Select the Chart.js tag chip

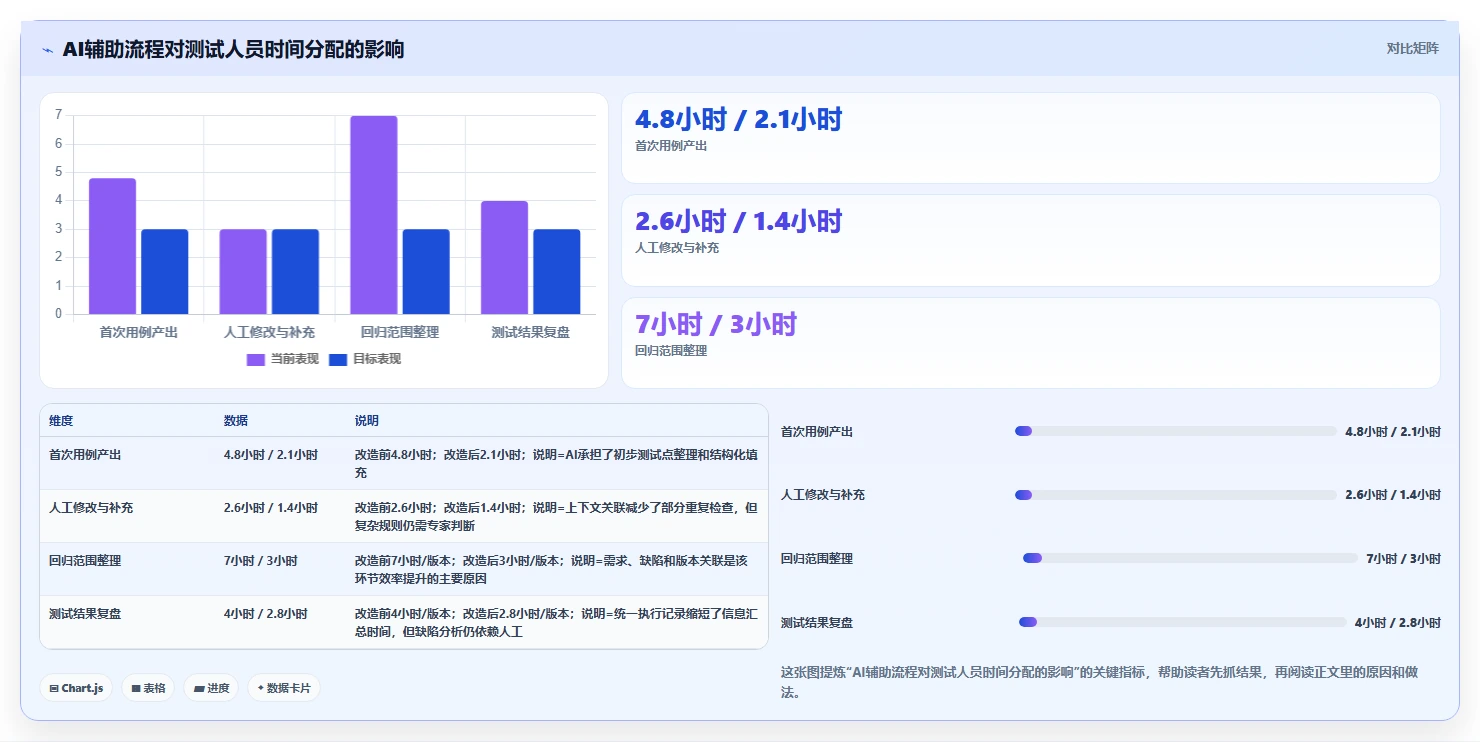tap(76, 688)
